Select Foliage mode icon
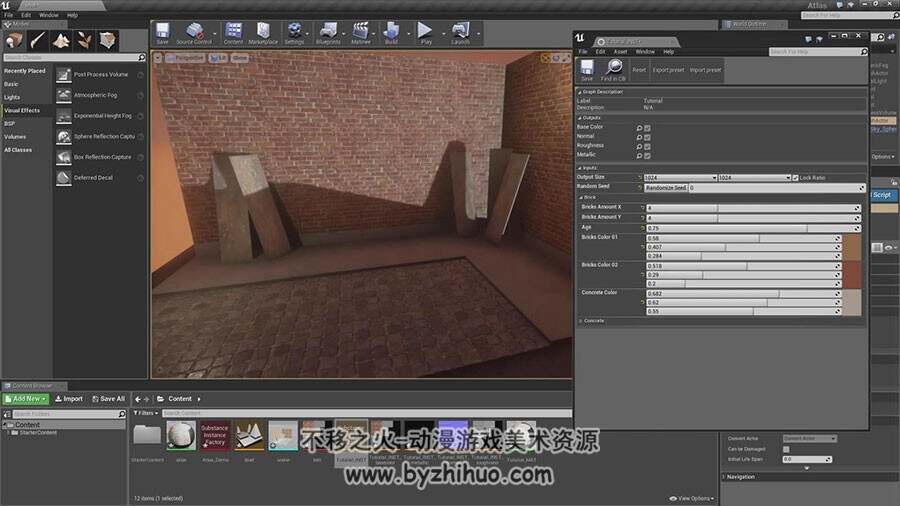 pyautogui.click(x=84, y=40)
